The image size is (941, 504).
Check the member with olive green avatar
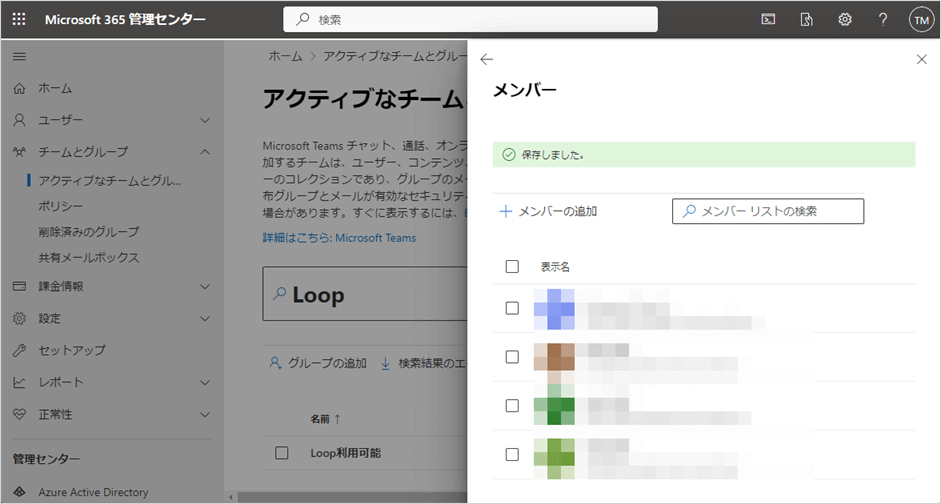(512, 455)
